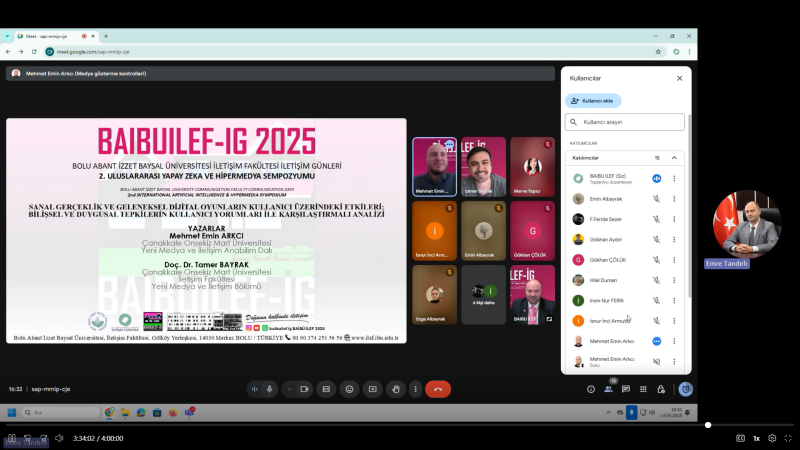Expand the camera options caret
Screen dimensions: 800x450
(289, 389)
